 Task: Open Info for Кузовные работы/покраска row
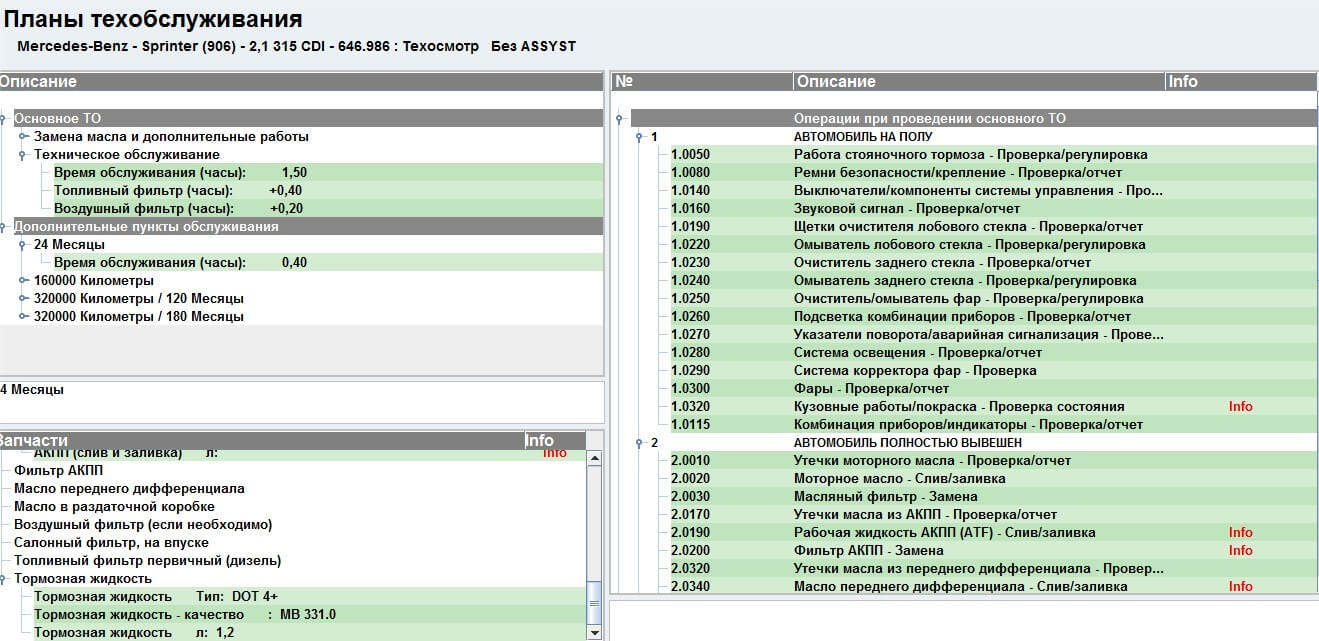tap(1240, 407)
